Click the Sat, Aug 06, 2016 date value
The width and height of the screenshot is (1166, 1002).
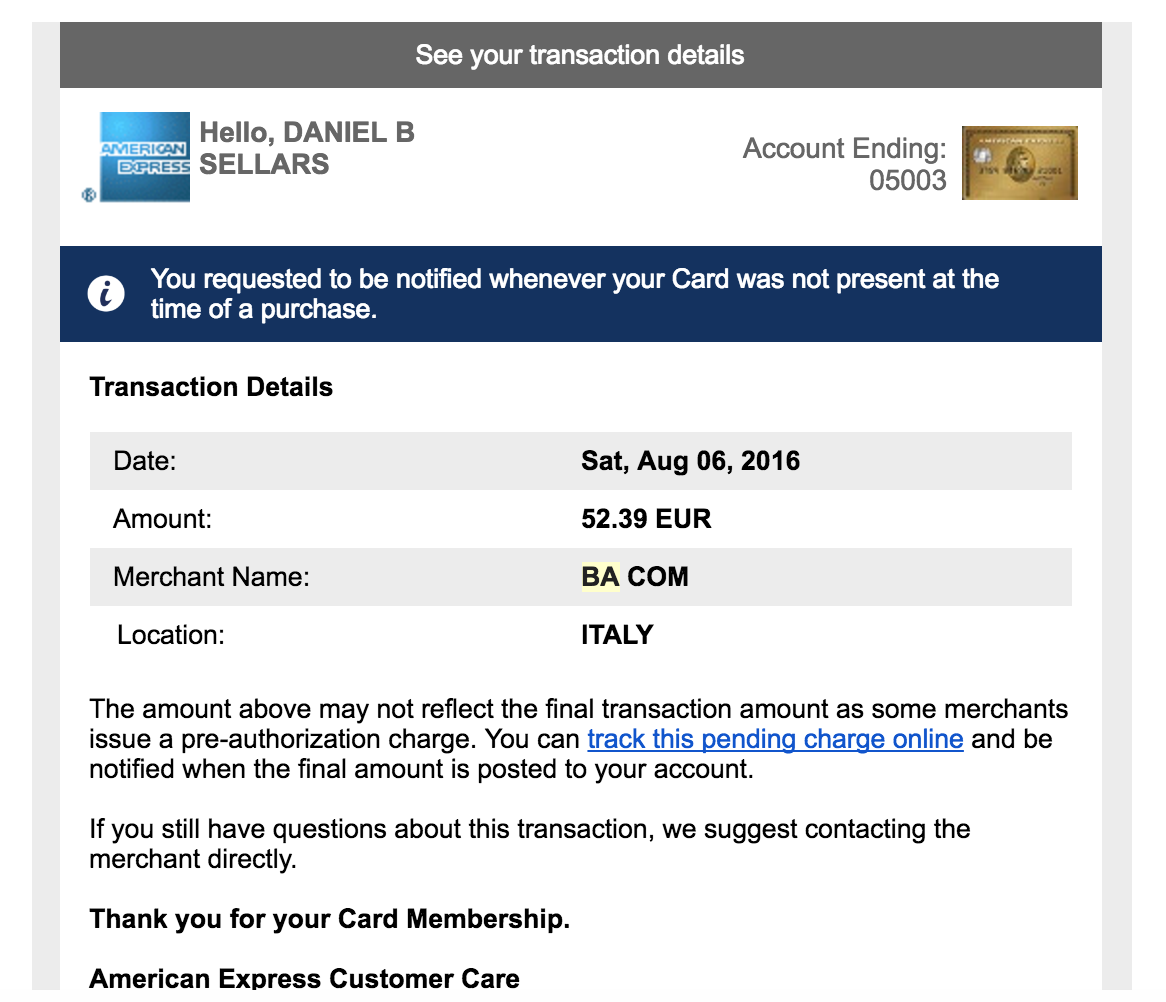(690, 461)
